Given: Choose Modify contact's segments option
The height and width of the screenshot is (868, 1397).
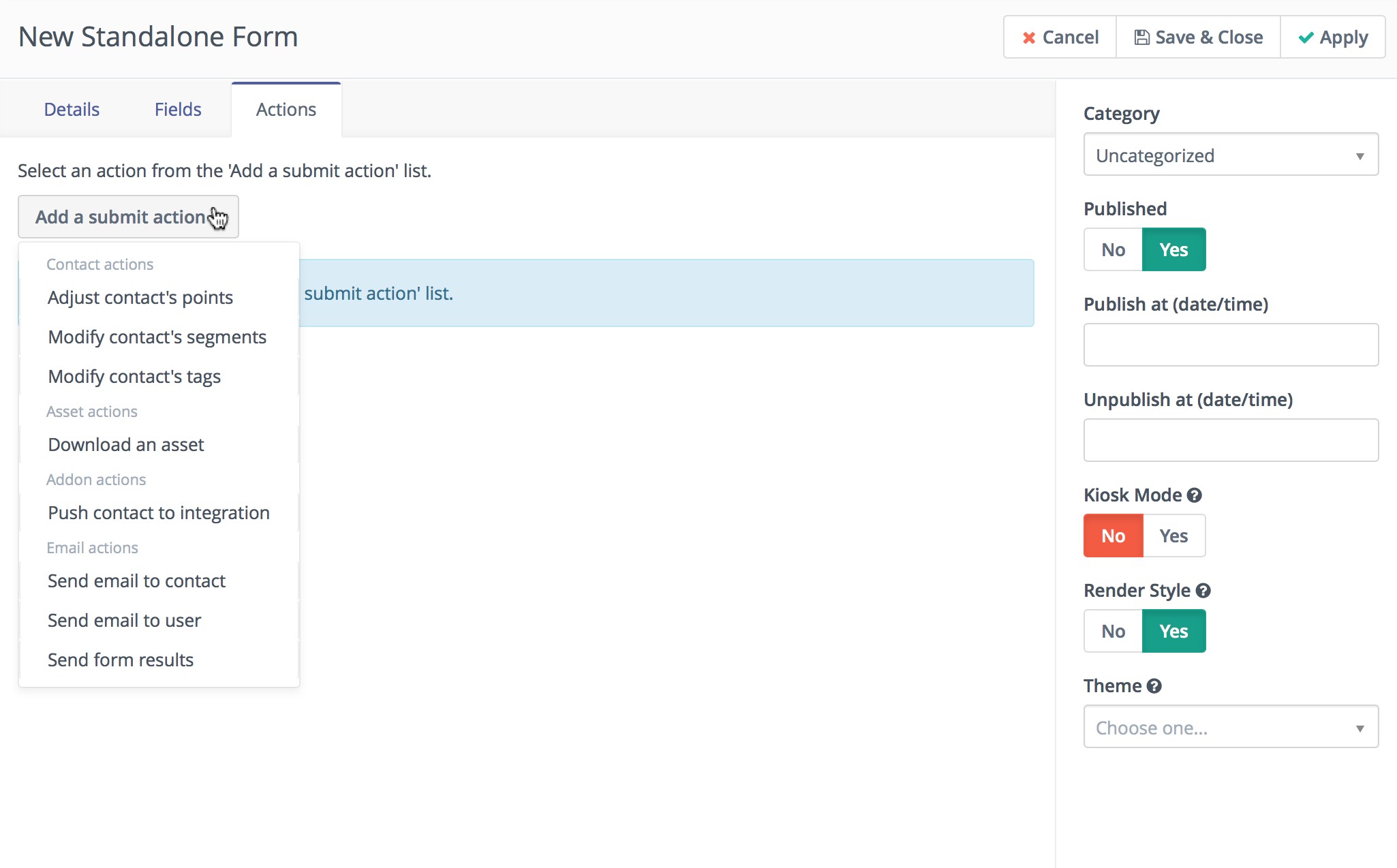Looking at the screenshot, I should click(x=157, y=337).
